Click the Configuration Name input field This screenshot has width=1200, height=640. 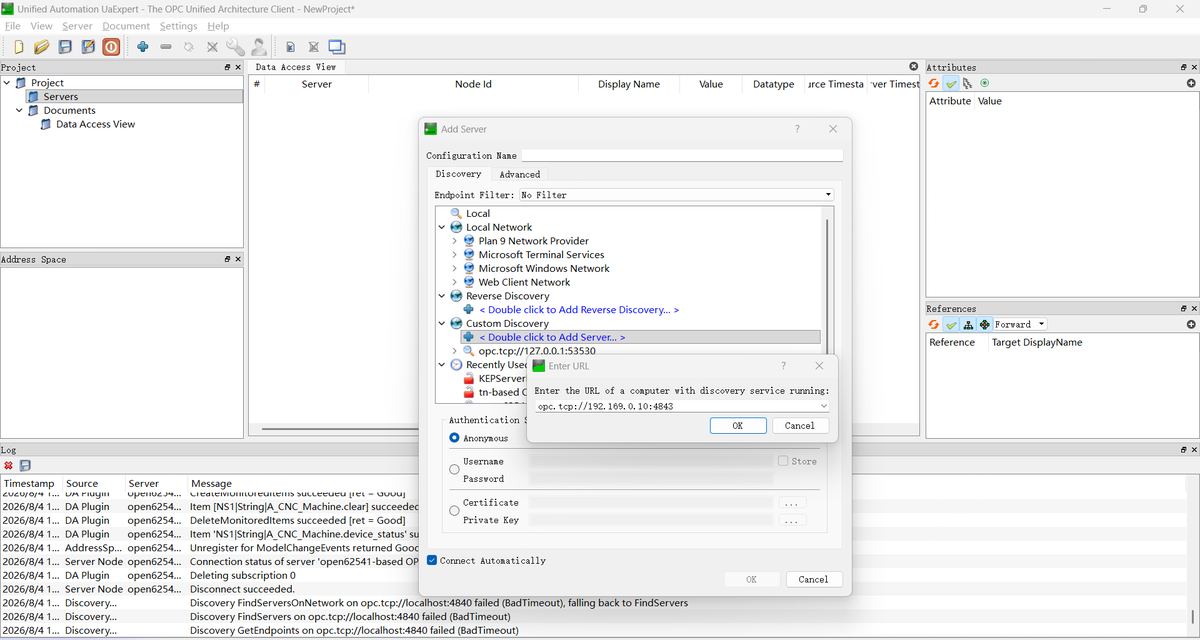(x=682, y=155)
